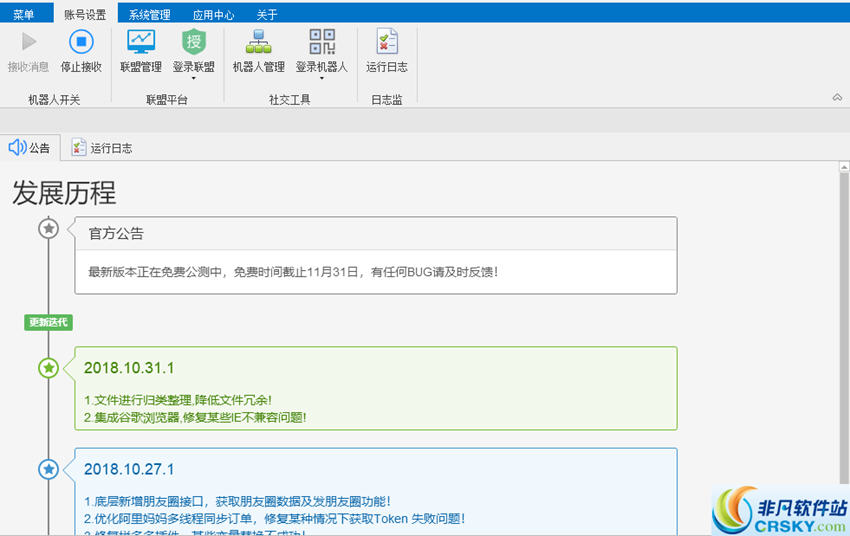Open 联盟管理 monitor icon
850x536 pixels.
141,41
